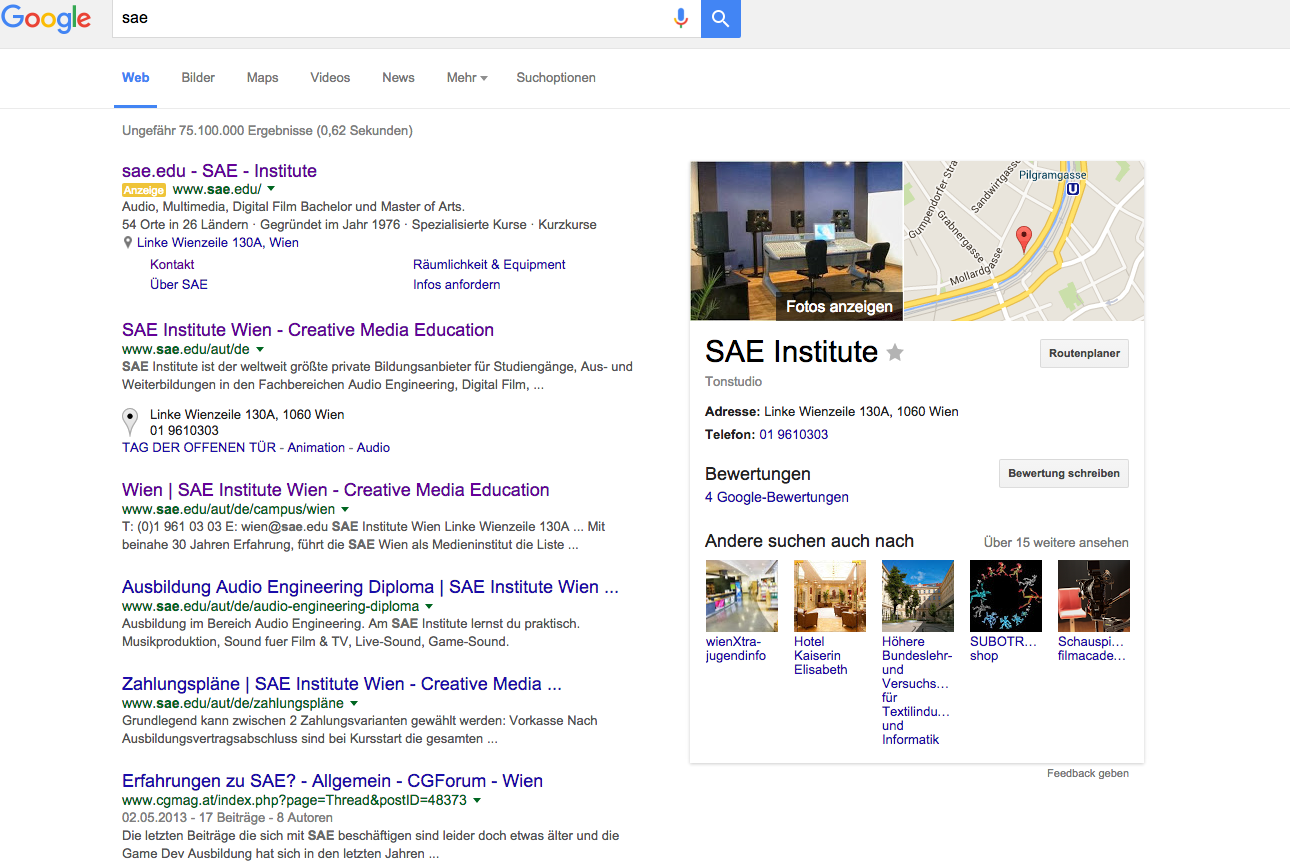Click the Bewertung schreiben button
Viewport: 1290px width, 866px height.
coord(1064,473)
